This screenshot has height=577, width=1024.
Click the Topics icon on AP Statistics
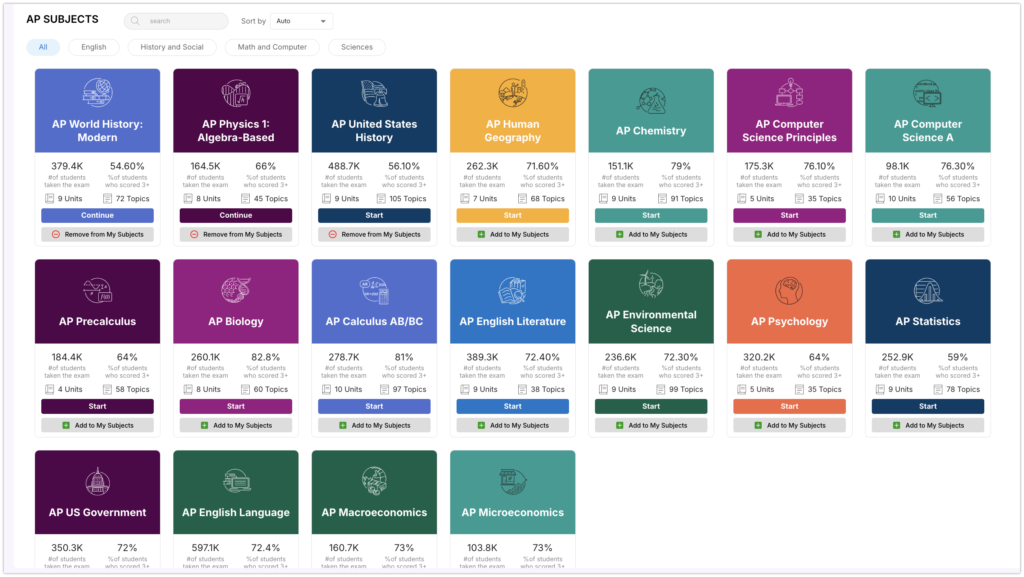pos(938,390)
